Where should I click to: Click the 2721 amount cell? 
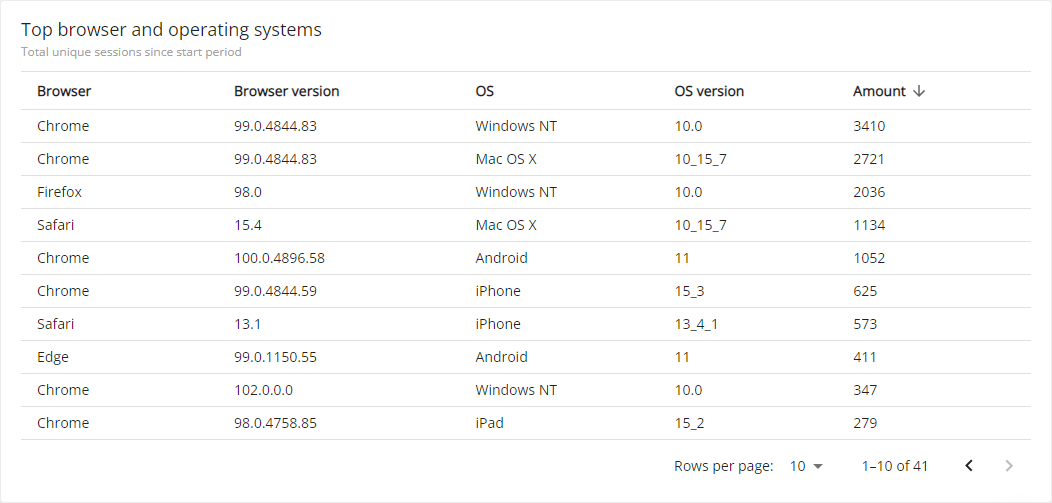[869, 159]
